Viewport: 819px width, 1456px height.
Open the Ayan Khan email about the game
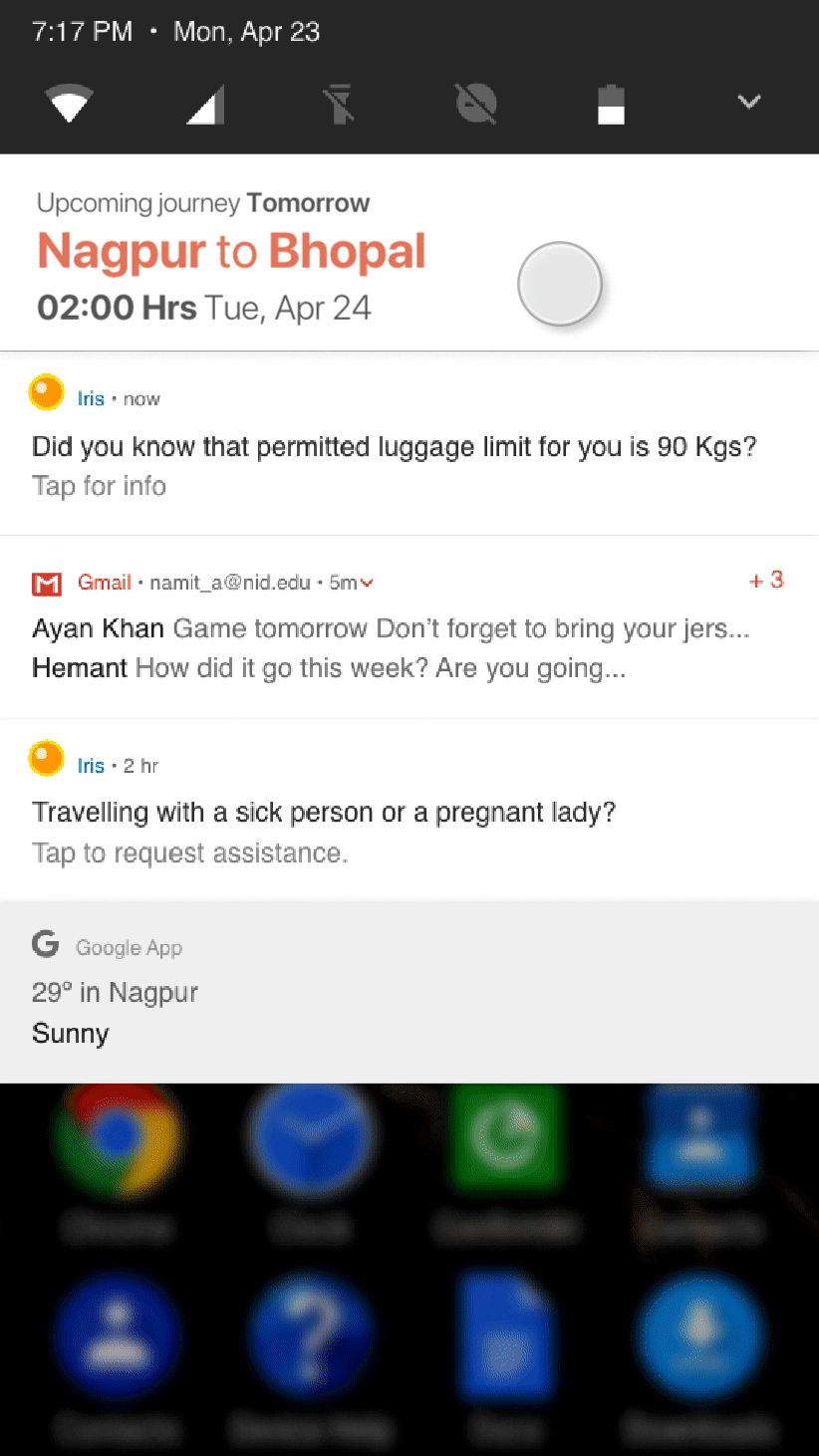pos(391,628)
